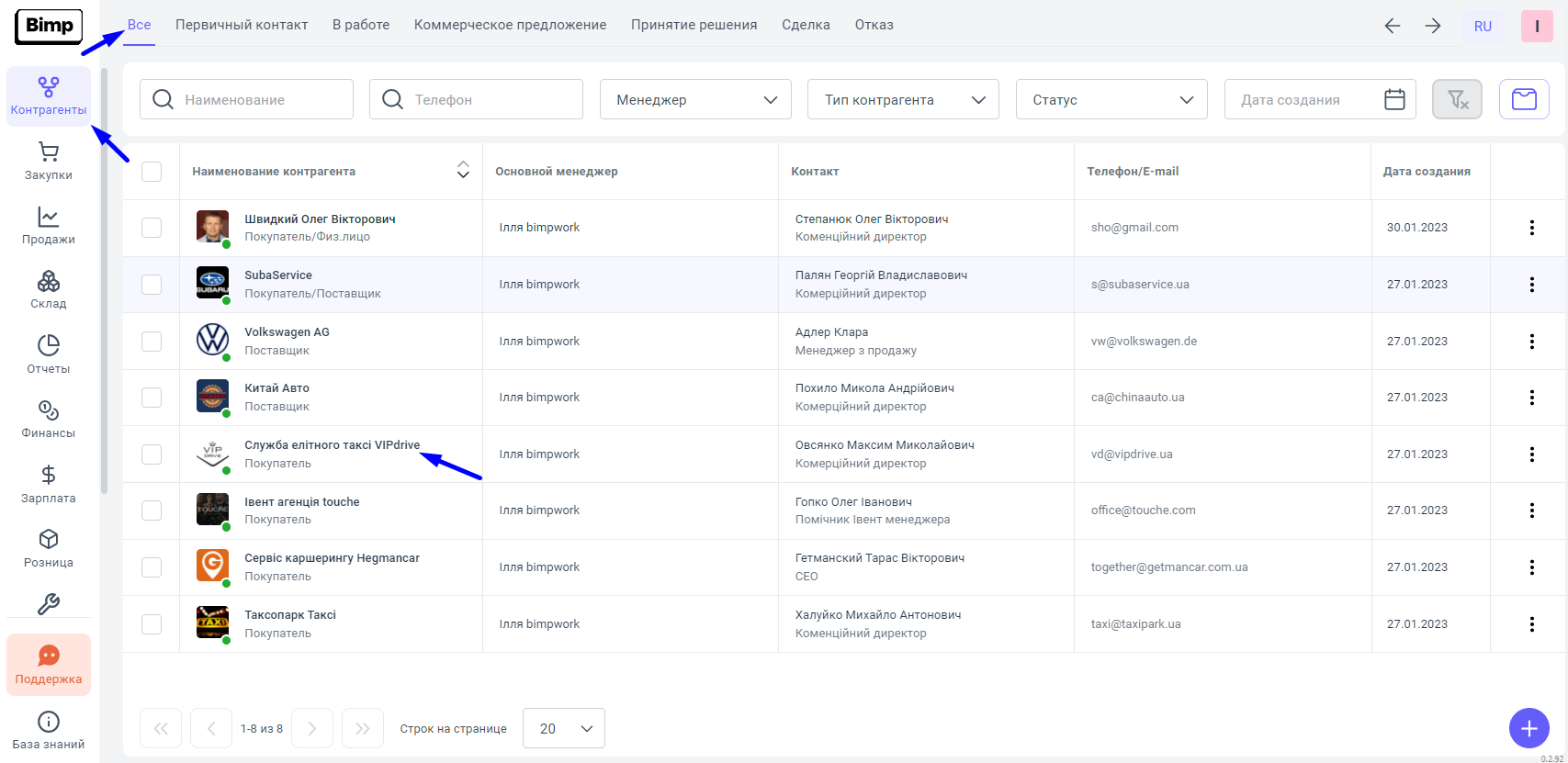Click the archive box icon button
This screenshot has height=763, width=1568.
click(1524, 99)
